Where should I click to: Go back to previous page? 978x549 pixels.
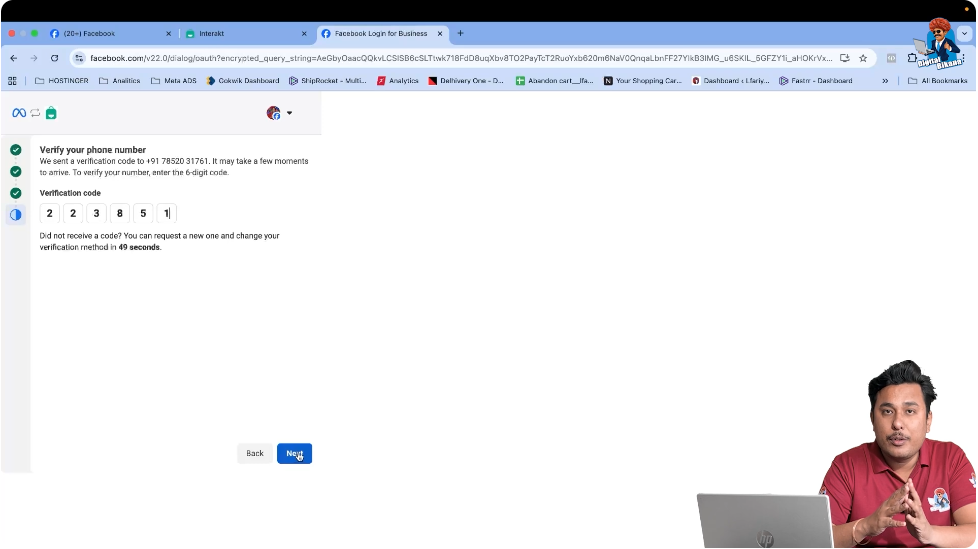pyautogui.click(x=14, y=58)
